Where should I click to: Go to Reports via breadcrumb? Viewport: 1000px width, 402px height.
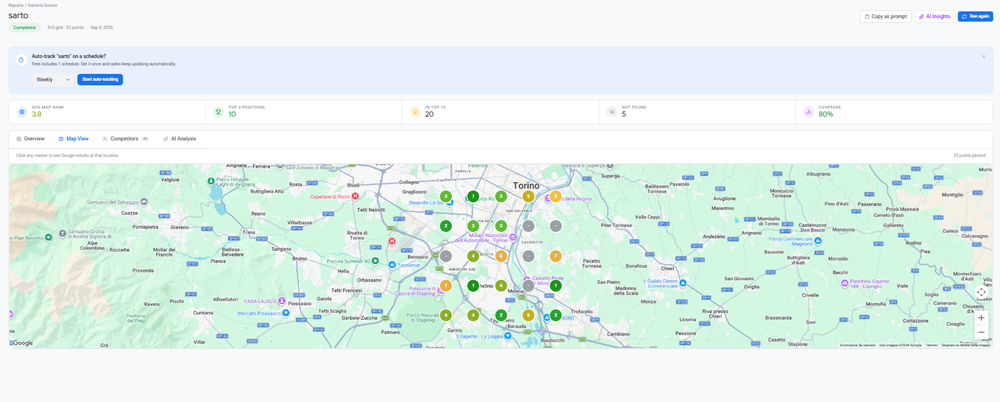(16, 5)
